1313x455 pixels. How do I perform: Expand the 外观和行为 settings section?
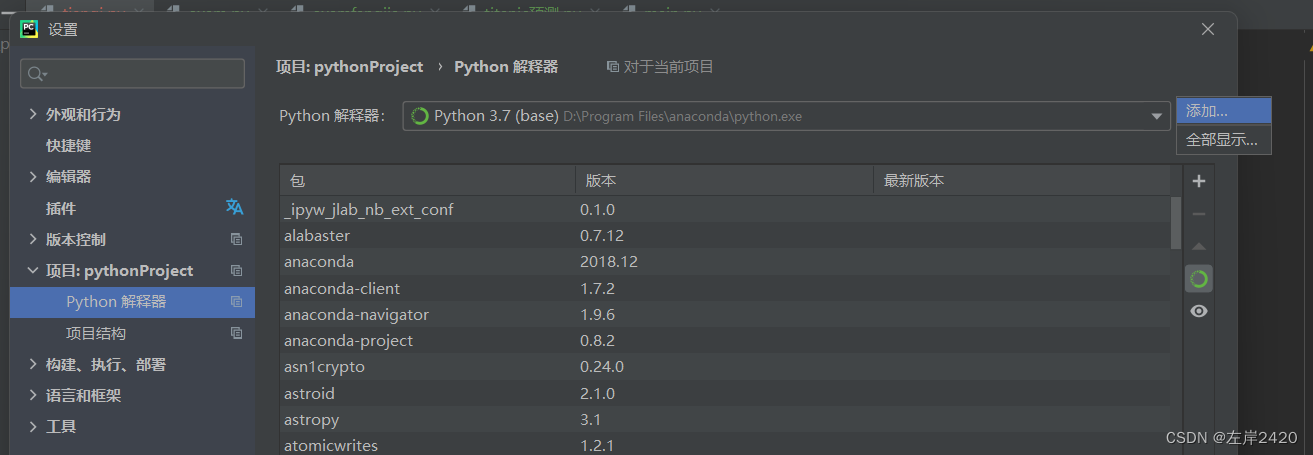click(34, 114)
